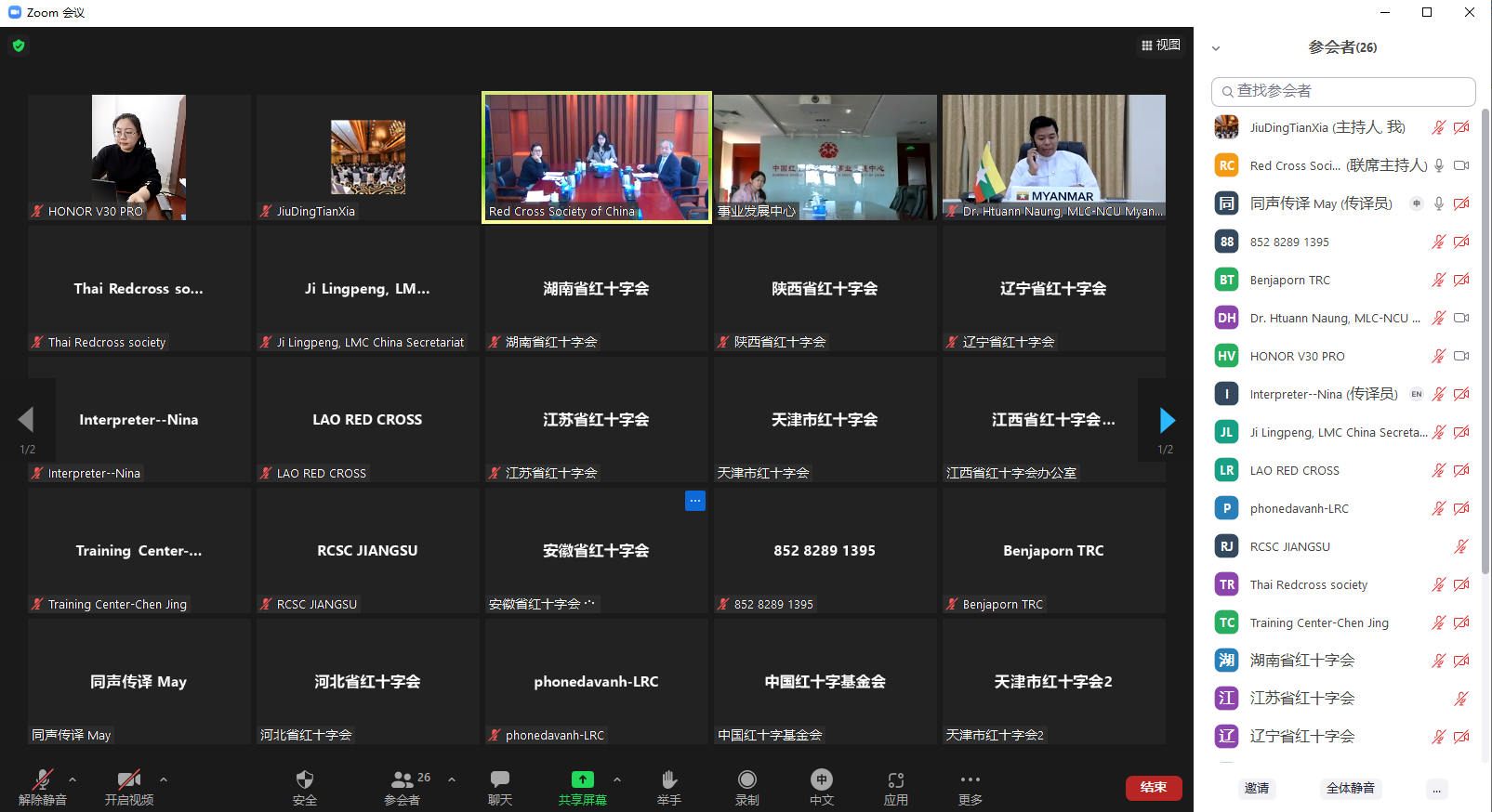Open the More menu with three dots
The height and width of the screenshot is (812, 1492).
coord(970,779)
